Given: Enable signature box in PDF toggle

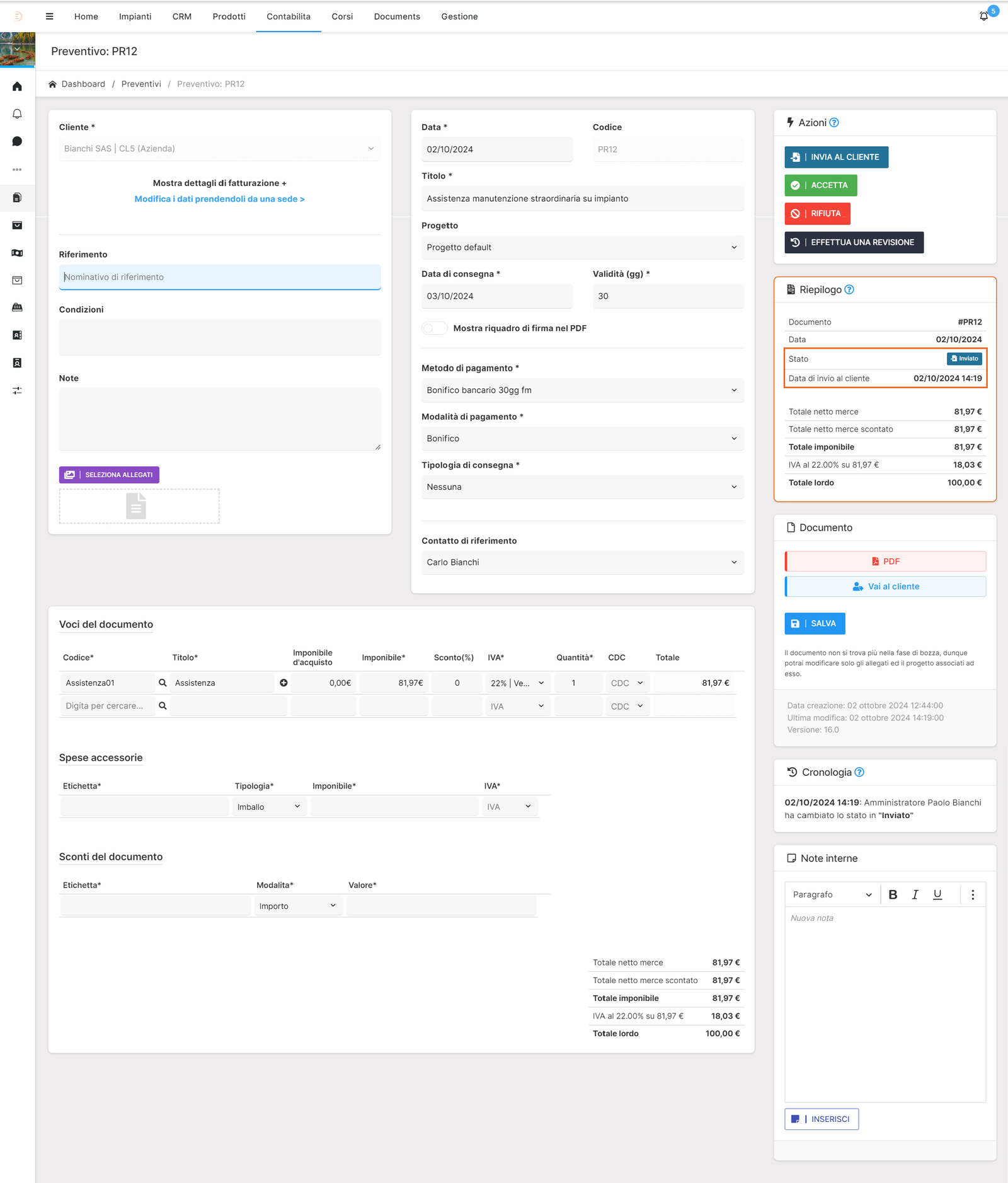Looking at the screenshot, I should [x=434, y=328].
